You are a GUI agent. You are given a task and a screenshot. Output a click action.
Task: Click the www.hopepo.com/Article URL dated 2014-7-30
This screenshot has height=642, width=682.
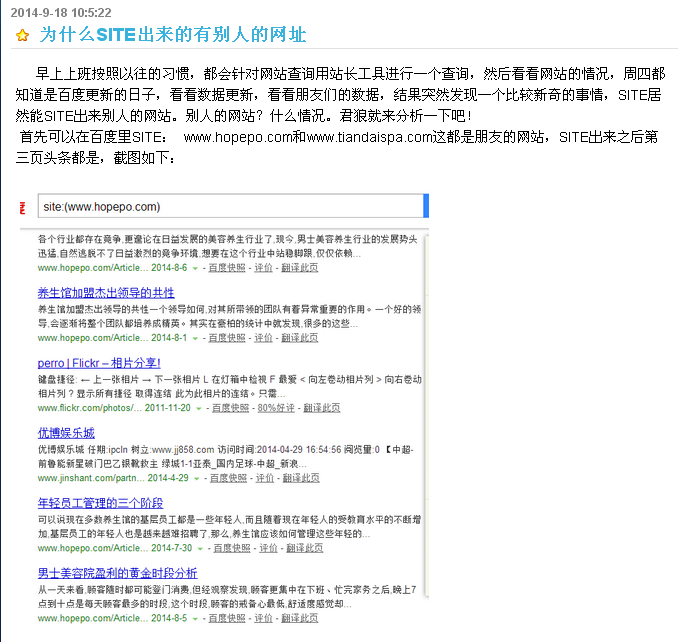[x=93, y=548]
